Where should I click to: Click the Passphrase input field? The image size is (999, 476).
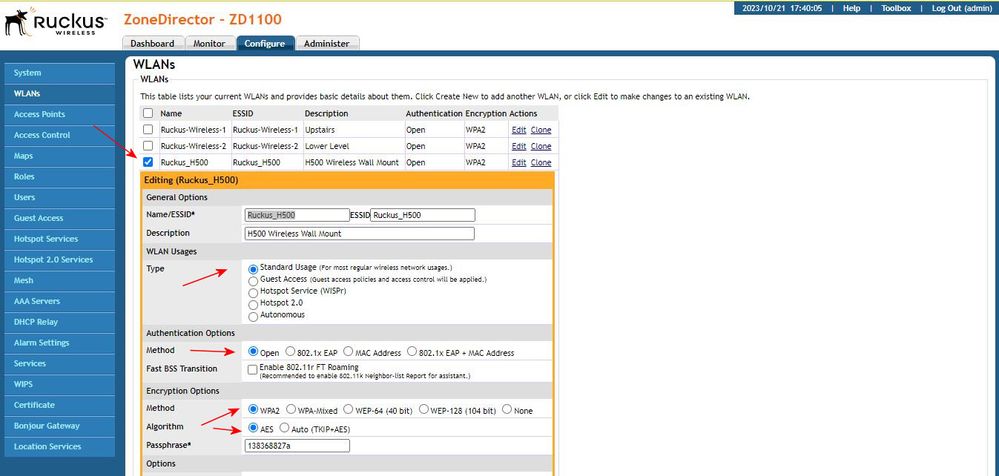(x=297, y=445)
